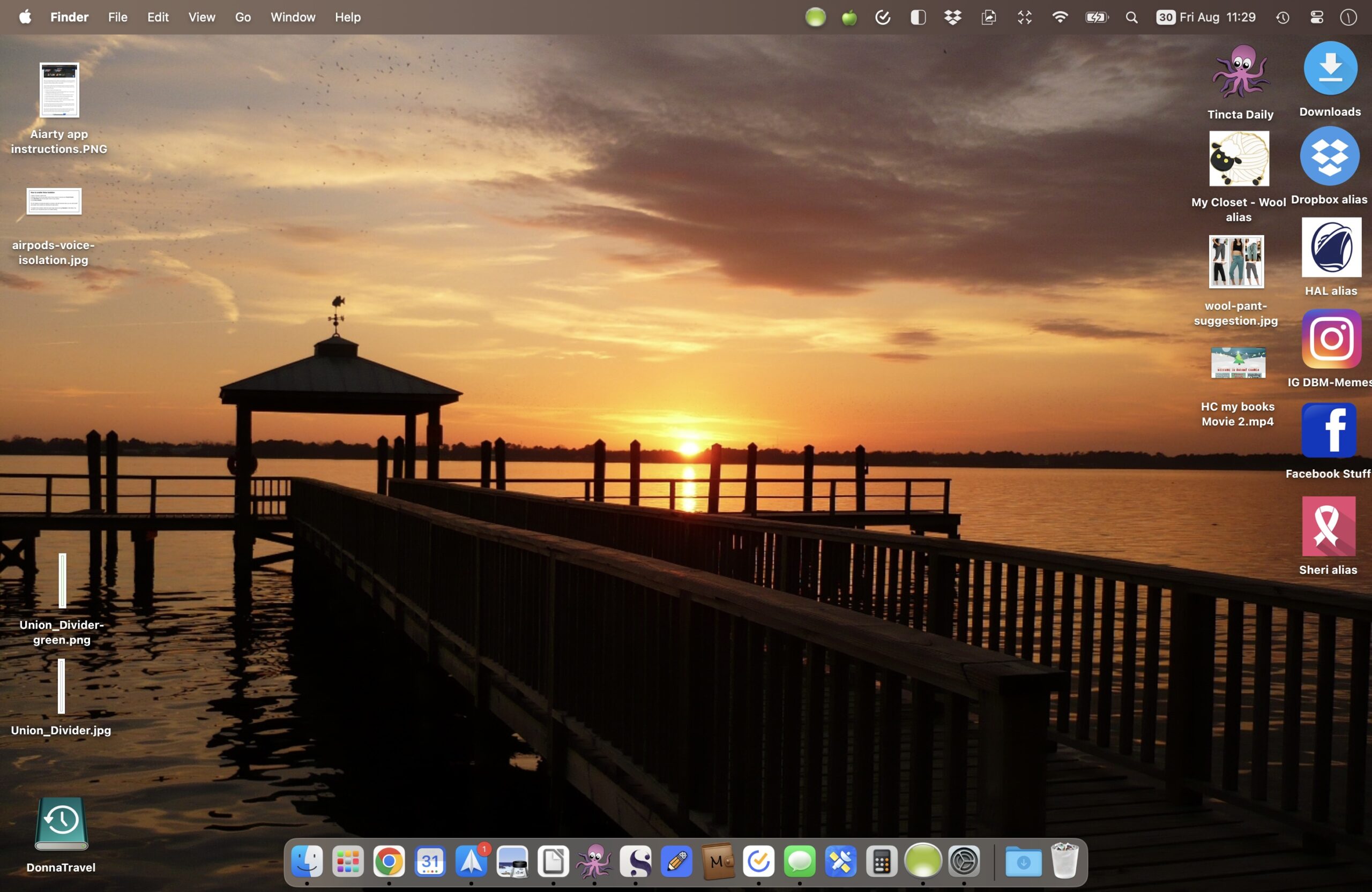Image resolution: width=1372 pixels, height=892 pixels.
Task: Open Finder from the Dock
Action: 307,862
